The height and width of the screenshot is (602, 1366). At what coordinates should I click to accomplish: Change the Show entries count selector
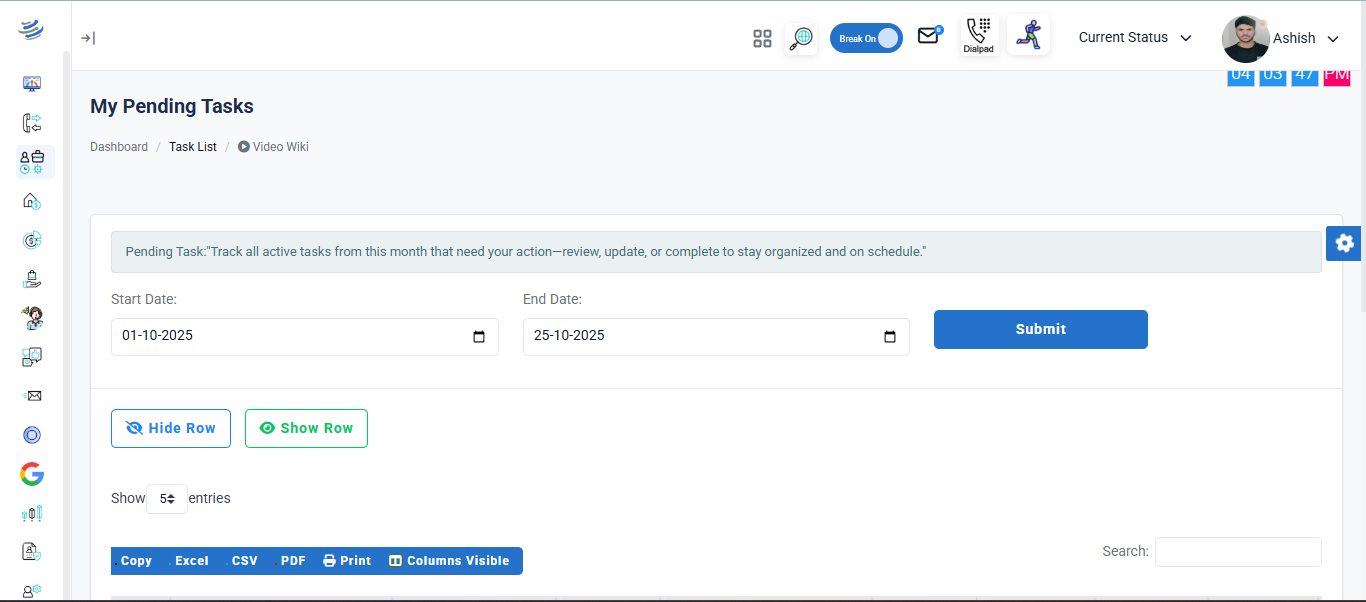pyautogui.click(x=166, y=498)
